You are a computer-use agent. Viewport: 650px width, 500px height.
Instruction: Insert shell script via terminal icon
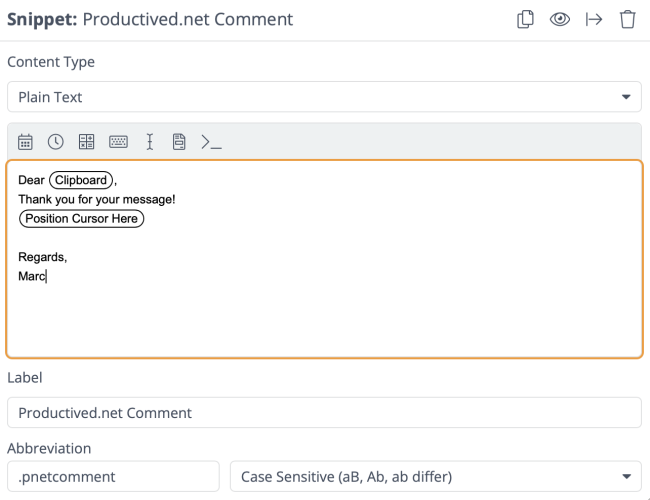[x=211, y=142]
